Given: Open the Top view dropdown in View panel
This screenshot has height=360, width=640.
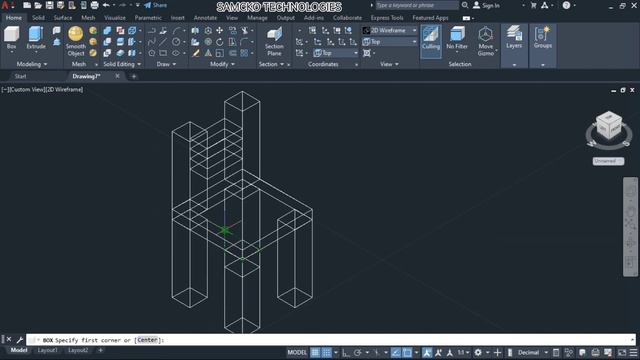Looking at the screenshot, I should pos(390,42).
